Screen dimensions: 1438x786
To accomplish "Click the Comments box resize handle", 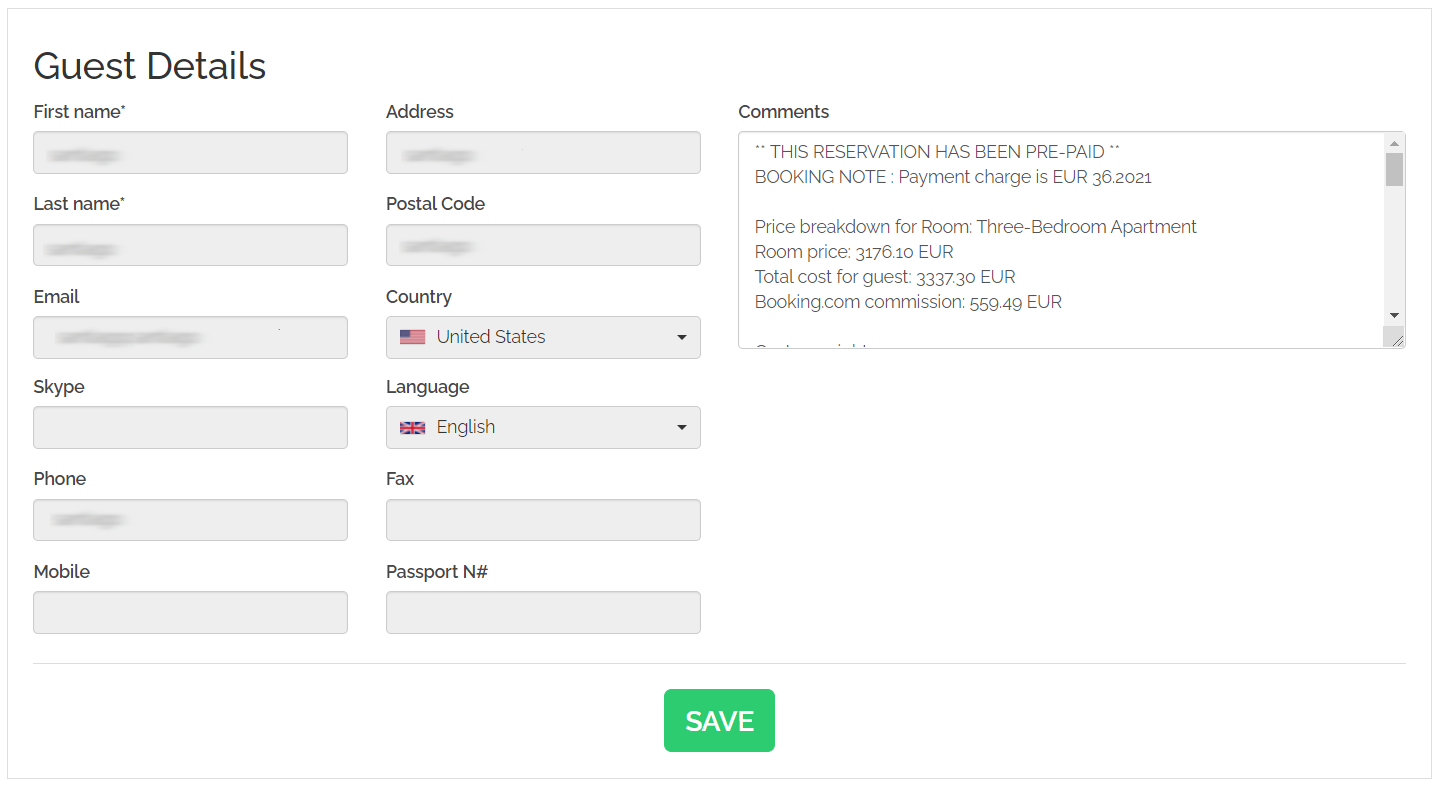I will tap(1396, 339).
